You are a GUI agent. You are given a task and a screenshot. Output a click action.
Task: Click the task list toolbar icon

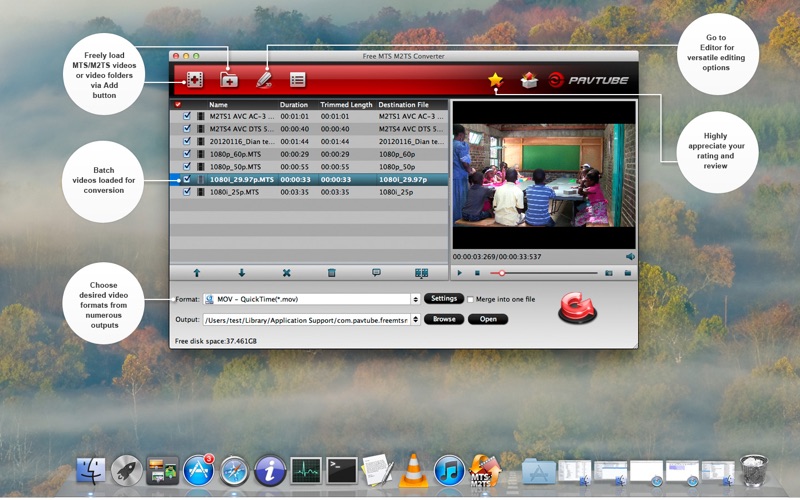(297, 80)
